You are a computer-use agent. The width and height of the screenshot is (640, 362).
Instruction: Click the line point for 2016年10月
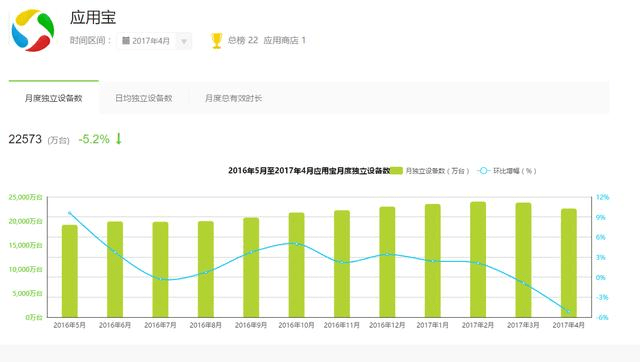(296, 244)
